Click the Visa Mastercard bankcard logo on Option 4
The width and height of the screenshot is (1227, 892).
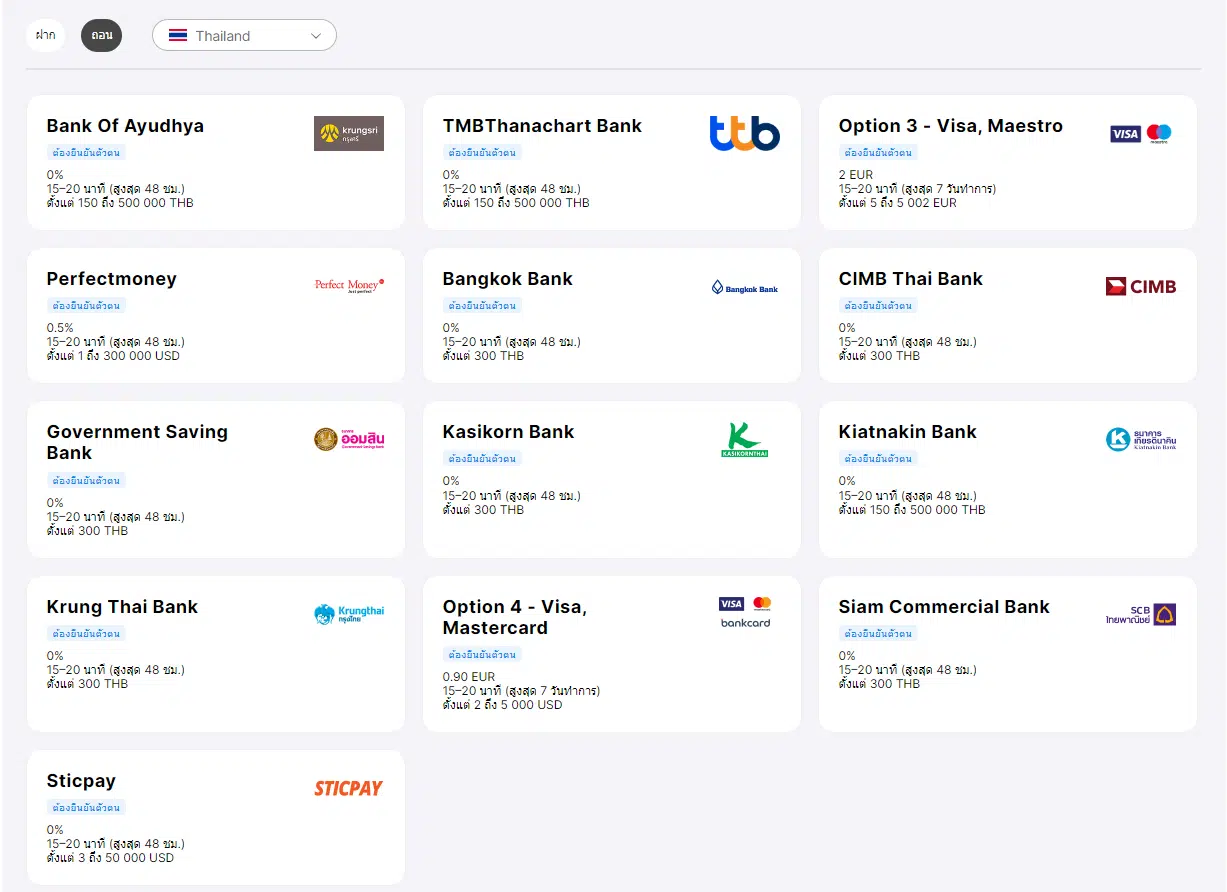click(745, 612)
